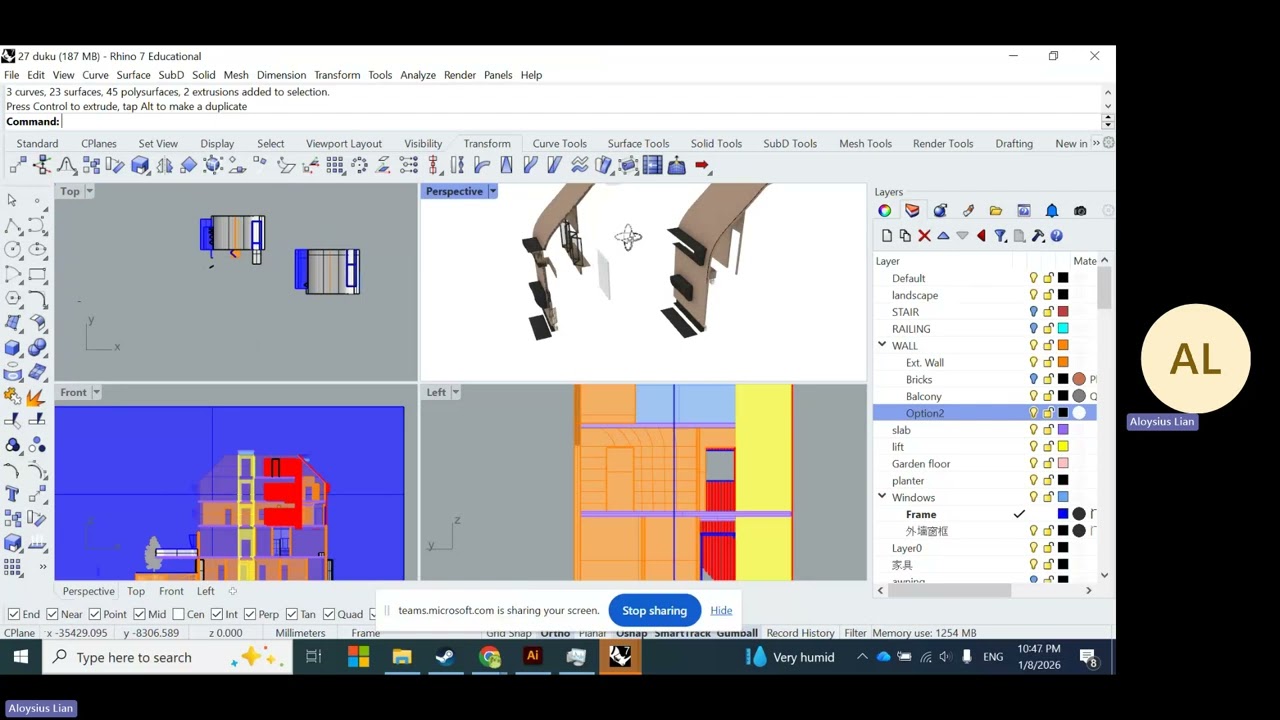Screen dimensions: 1280x720
Task: Select the Circle tool in left sidebar
Action: pos(13,250)
